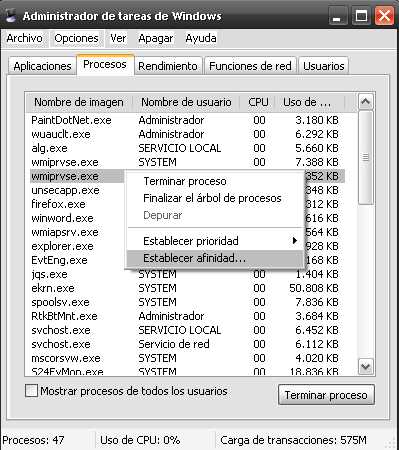Choose Finalizar el árbol de procesos
Screen dimensions: 399x450
click(215, 198)
